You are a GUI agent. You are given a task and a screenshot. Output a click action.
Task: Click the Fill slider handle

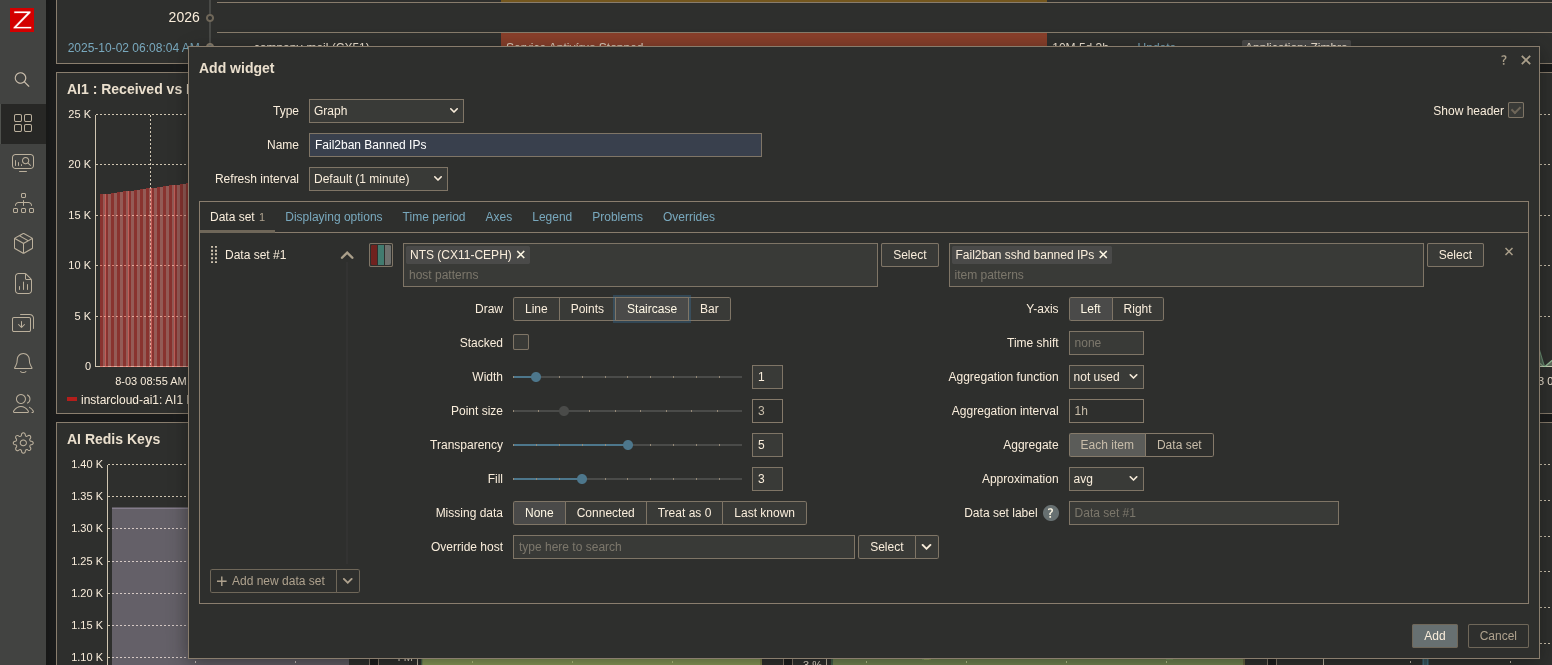582,479
